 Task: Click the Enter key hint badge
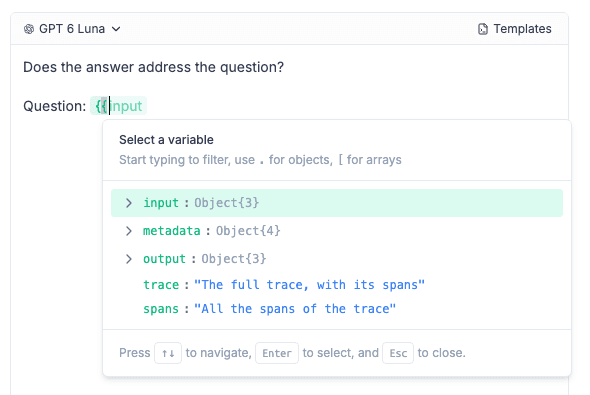pyautogui.click(x=277, y=353)
